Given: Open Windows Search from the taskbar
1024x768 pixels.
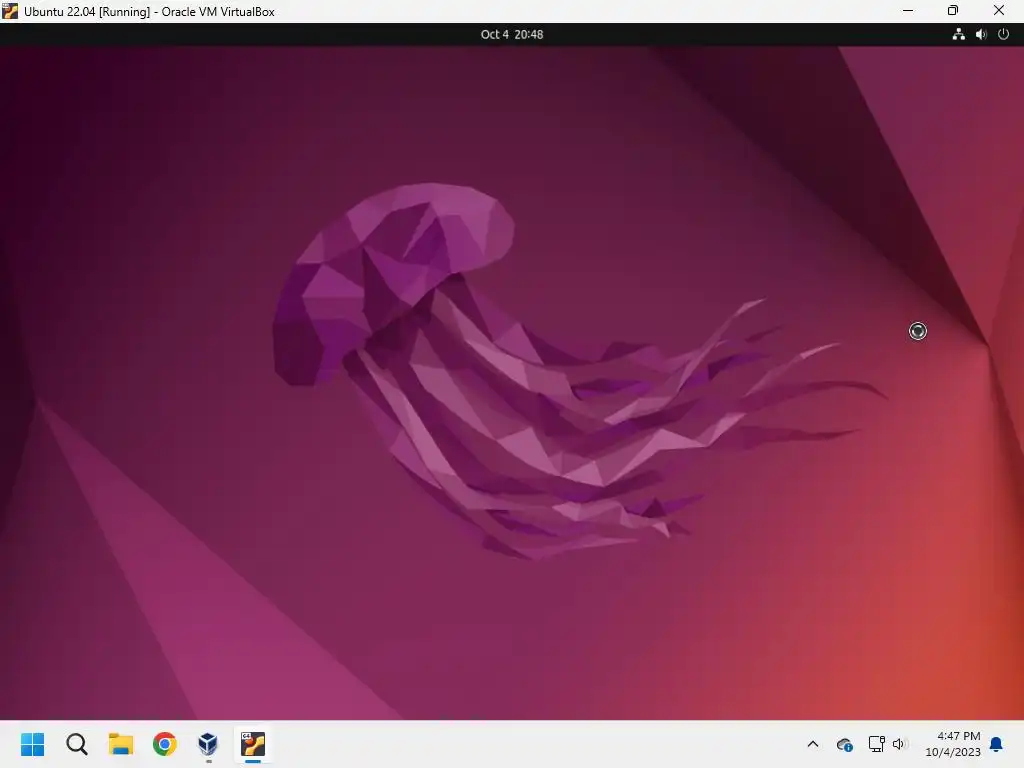Looking at the screenshot, I should coord(76,744).
